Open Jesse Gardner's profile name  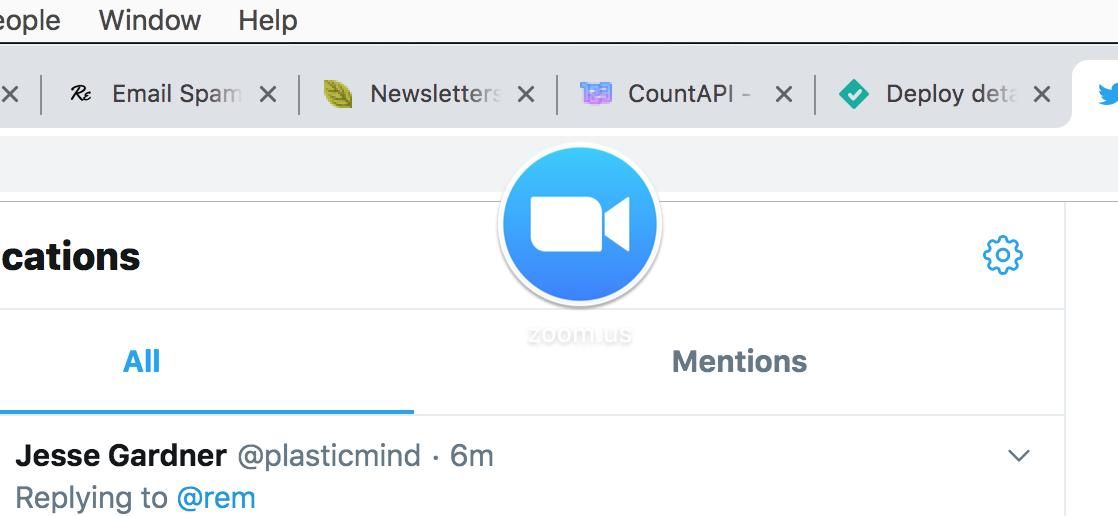[121, 455]
